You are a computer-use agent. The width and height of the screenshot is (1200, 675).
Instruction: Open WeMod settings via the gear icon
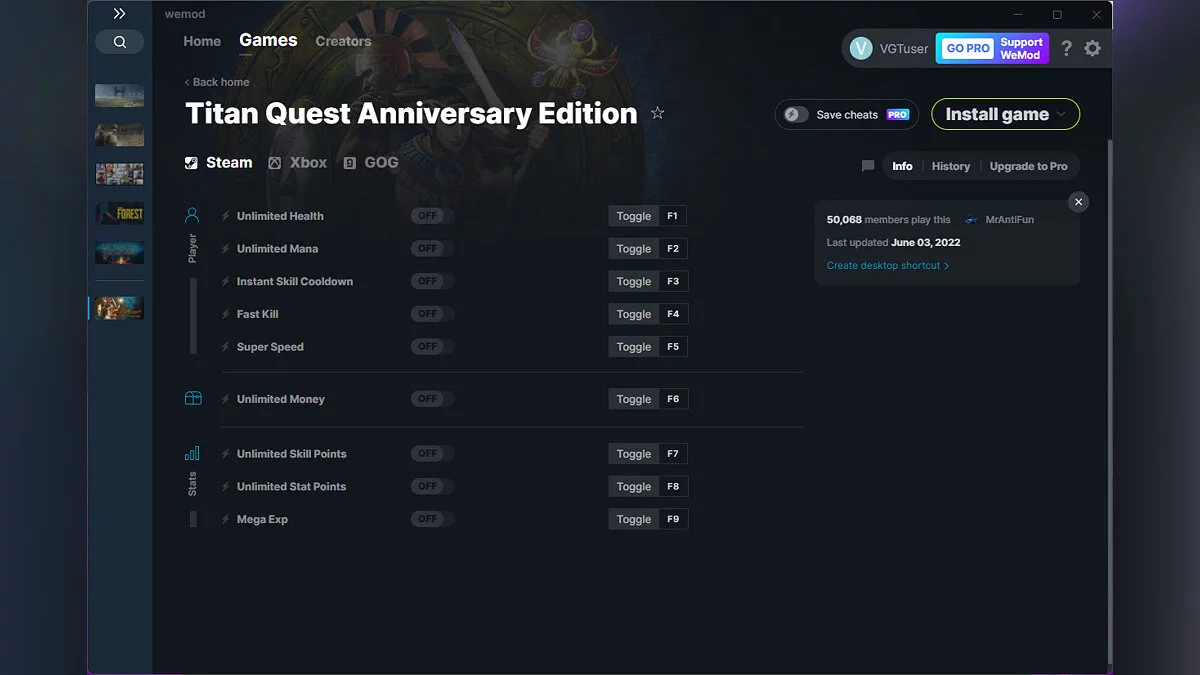(1092, 47)
